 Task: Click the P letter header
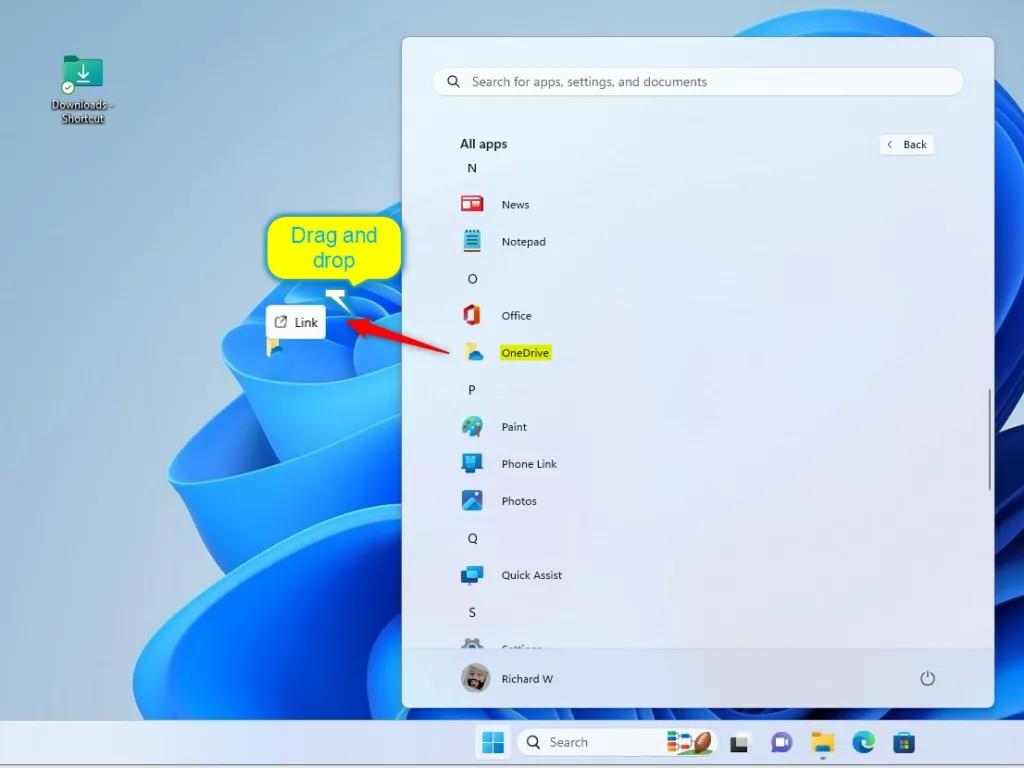[472, 390]
